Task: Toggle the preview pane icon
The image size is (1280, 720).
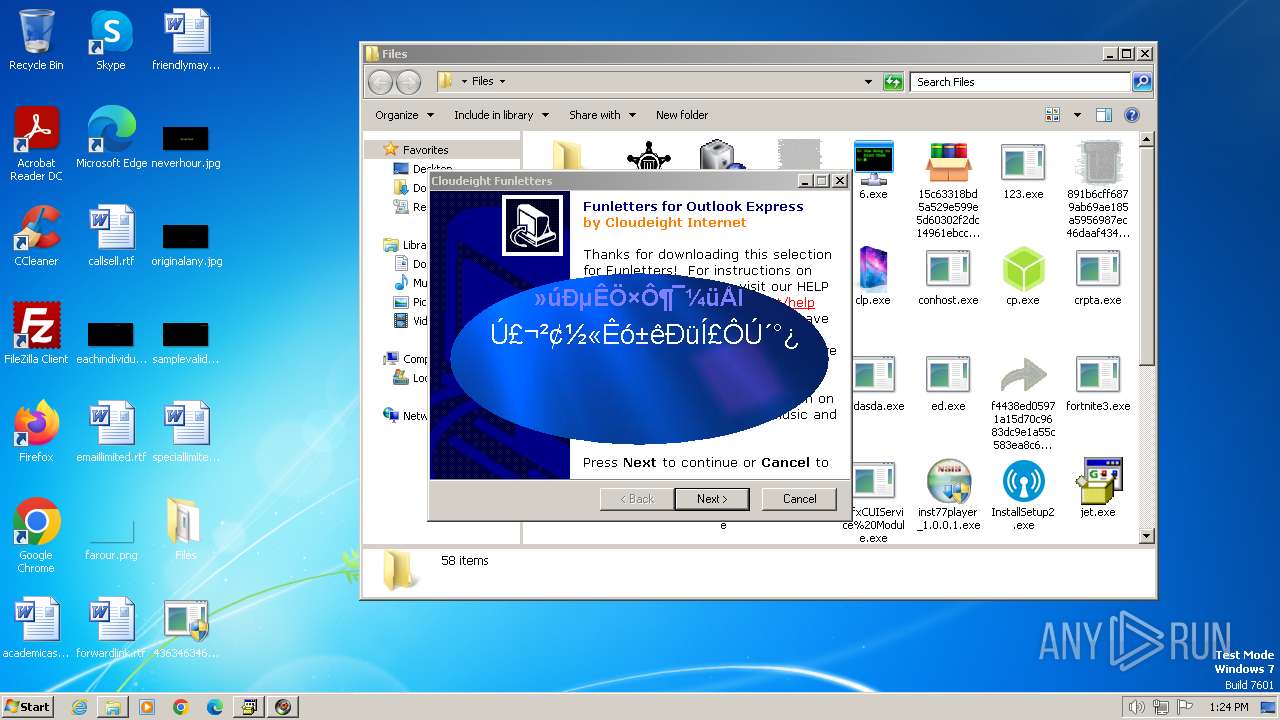Action: (x=1104, y=115)
